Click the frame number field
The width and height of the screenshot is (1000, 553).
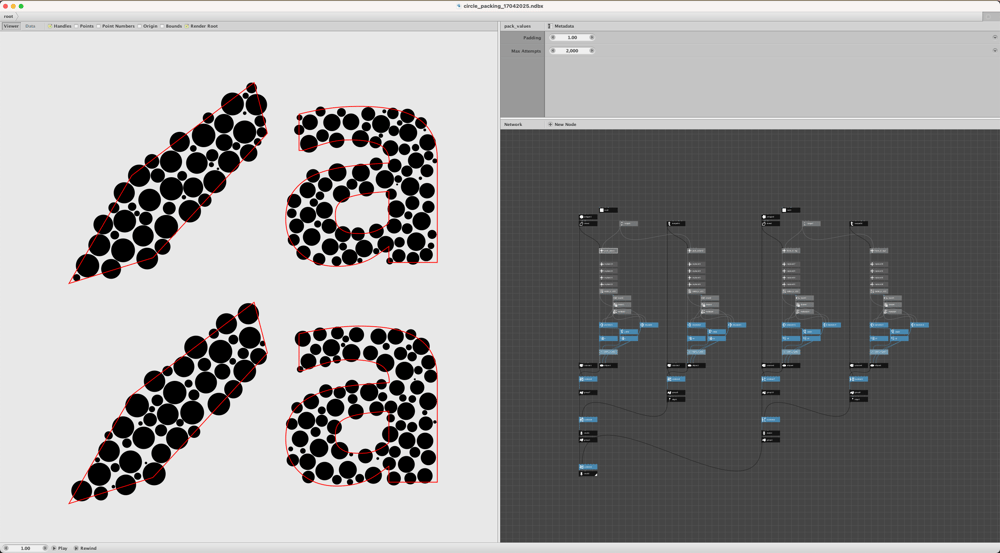tap(26, 548)
